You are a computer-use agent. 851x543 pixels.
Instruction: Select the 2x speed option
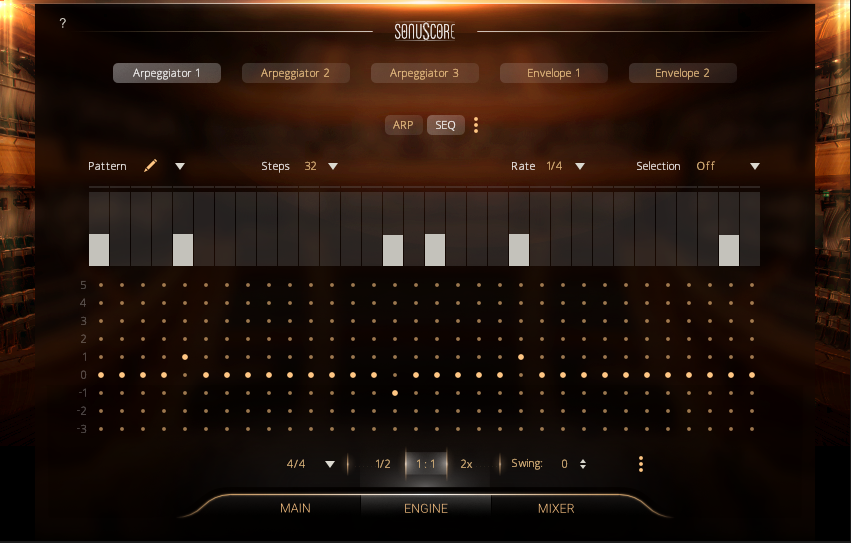[466, 464]
